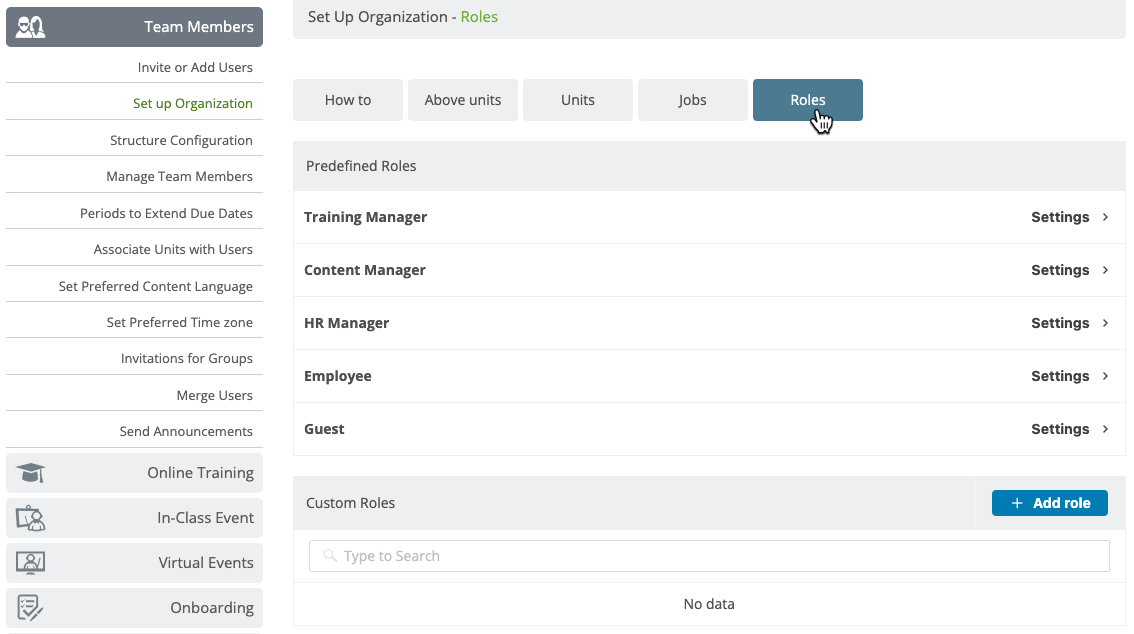This screenshot has width=1134, height=634.
Task: Expand Training Manager via its chevron
Action: [x=1106, y=217]
